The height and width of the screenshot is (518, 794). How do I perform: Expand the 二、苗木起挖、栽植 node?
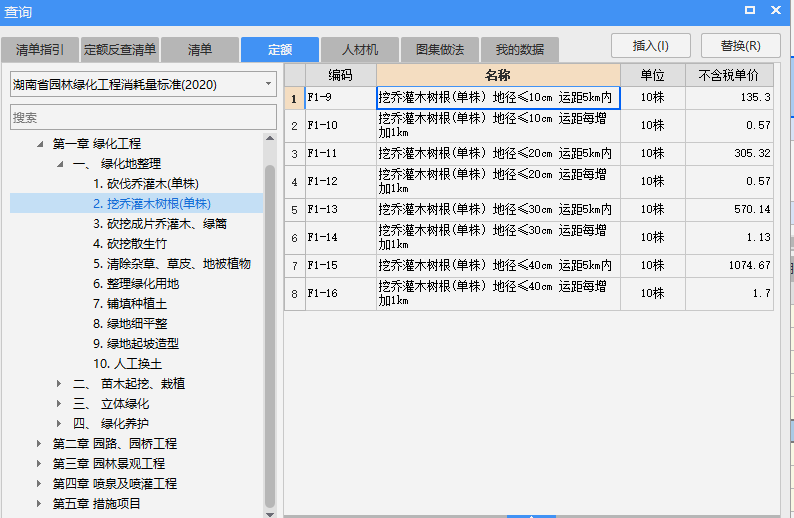pyautogui.click(x=59, y=384)
